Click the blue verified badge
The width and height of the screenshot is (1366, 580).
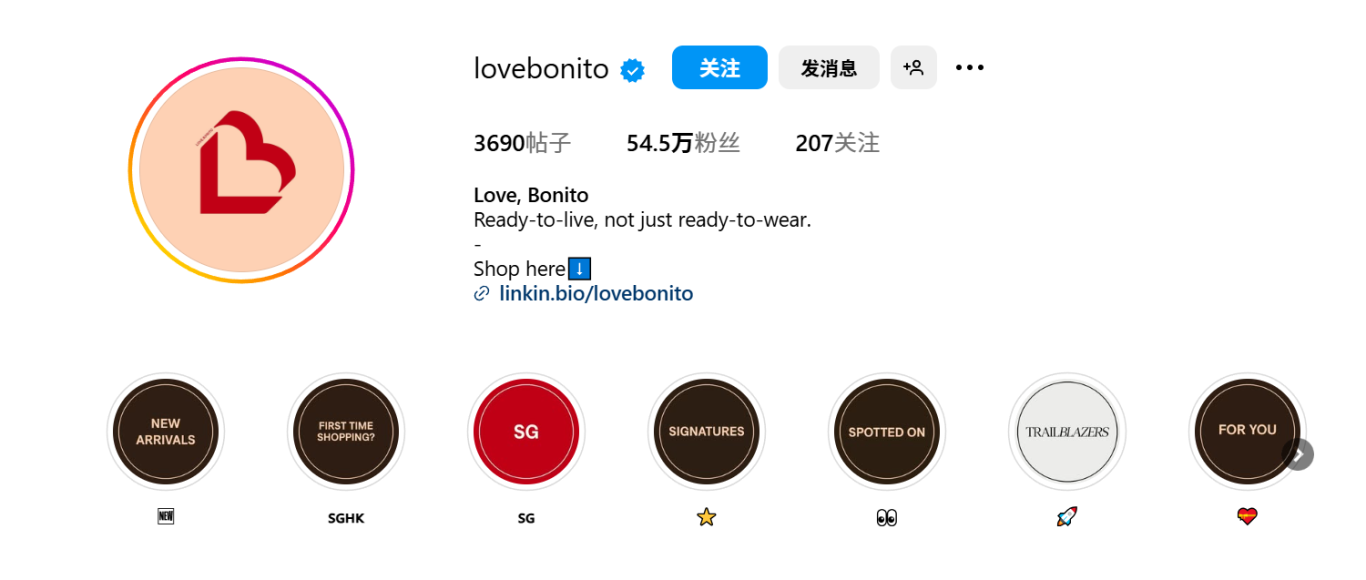coord(632,70)
